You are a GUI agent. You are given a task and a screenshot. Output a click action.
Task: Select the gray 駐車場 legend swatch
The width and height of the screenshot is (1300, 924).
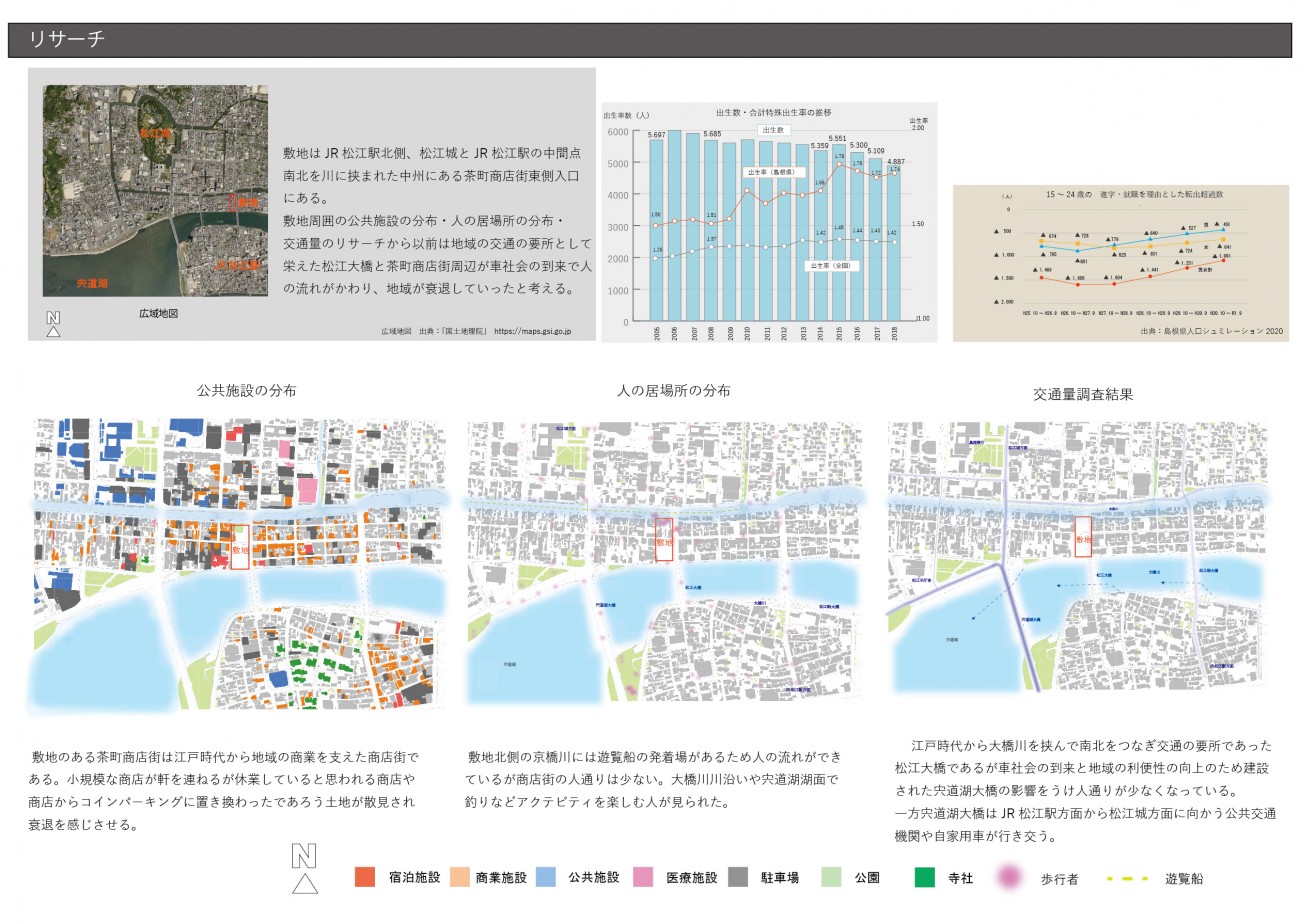pyautogui.click(x=740, y=877)
